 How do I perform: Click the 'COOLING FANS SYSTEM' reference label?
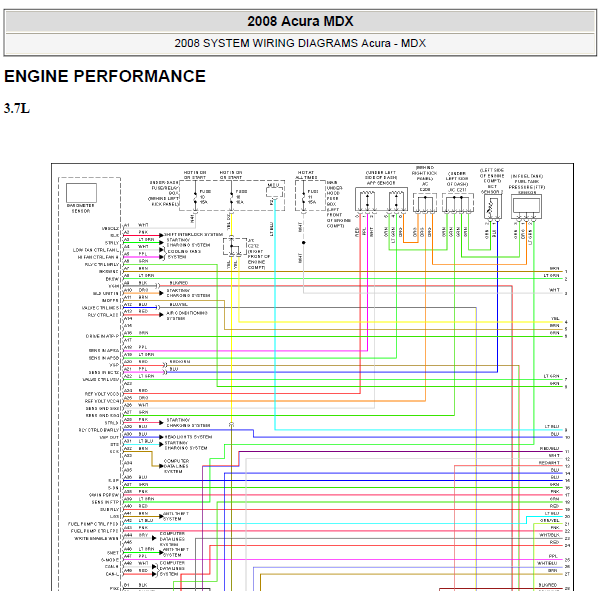pyautogui.click(x=184, y=254)
